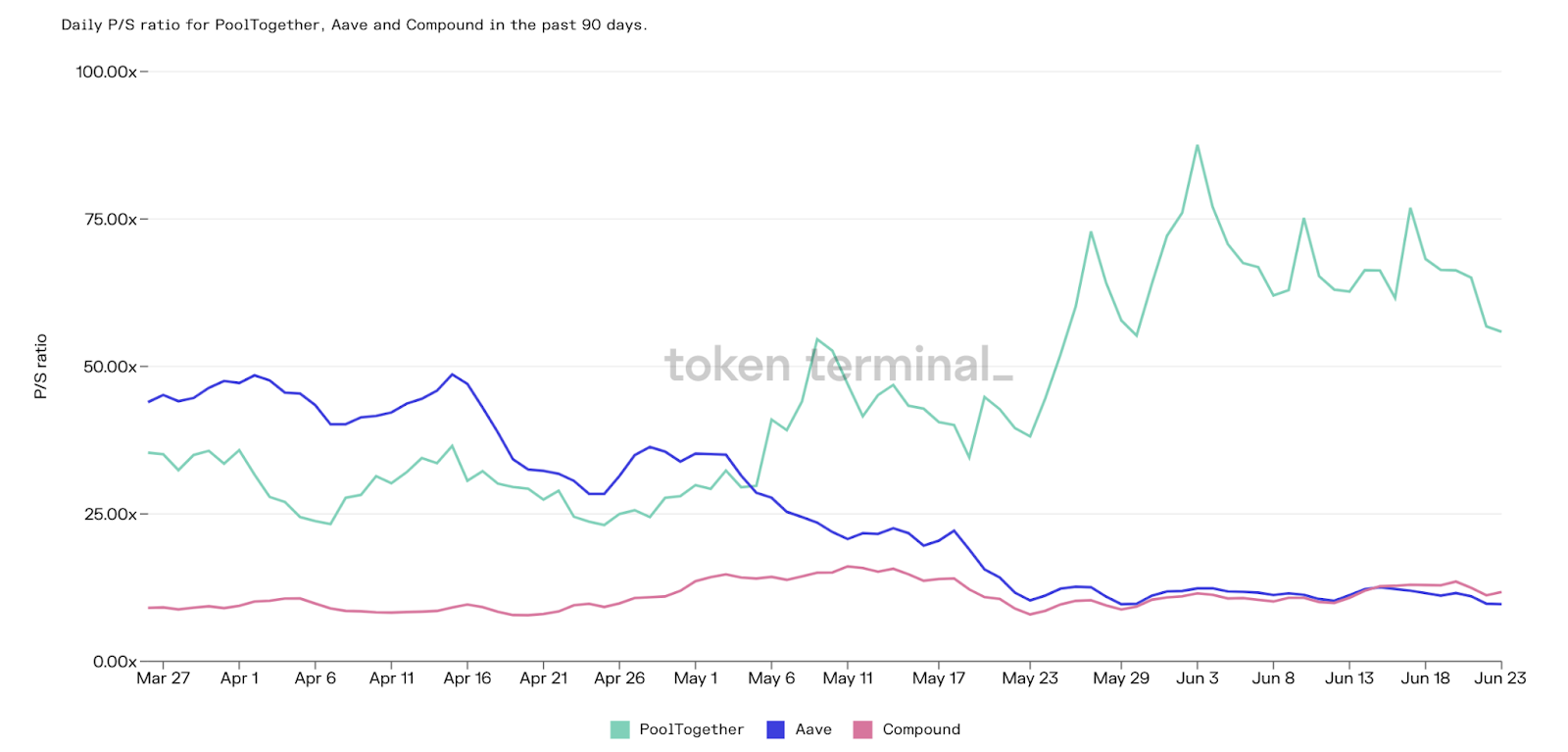Click the pink Compound legend swatch
The width and height of the screenshot is (1568, 752).
click(x=862, y=729)
